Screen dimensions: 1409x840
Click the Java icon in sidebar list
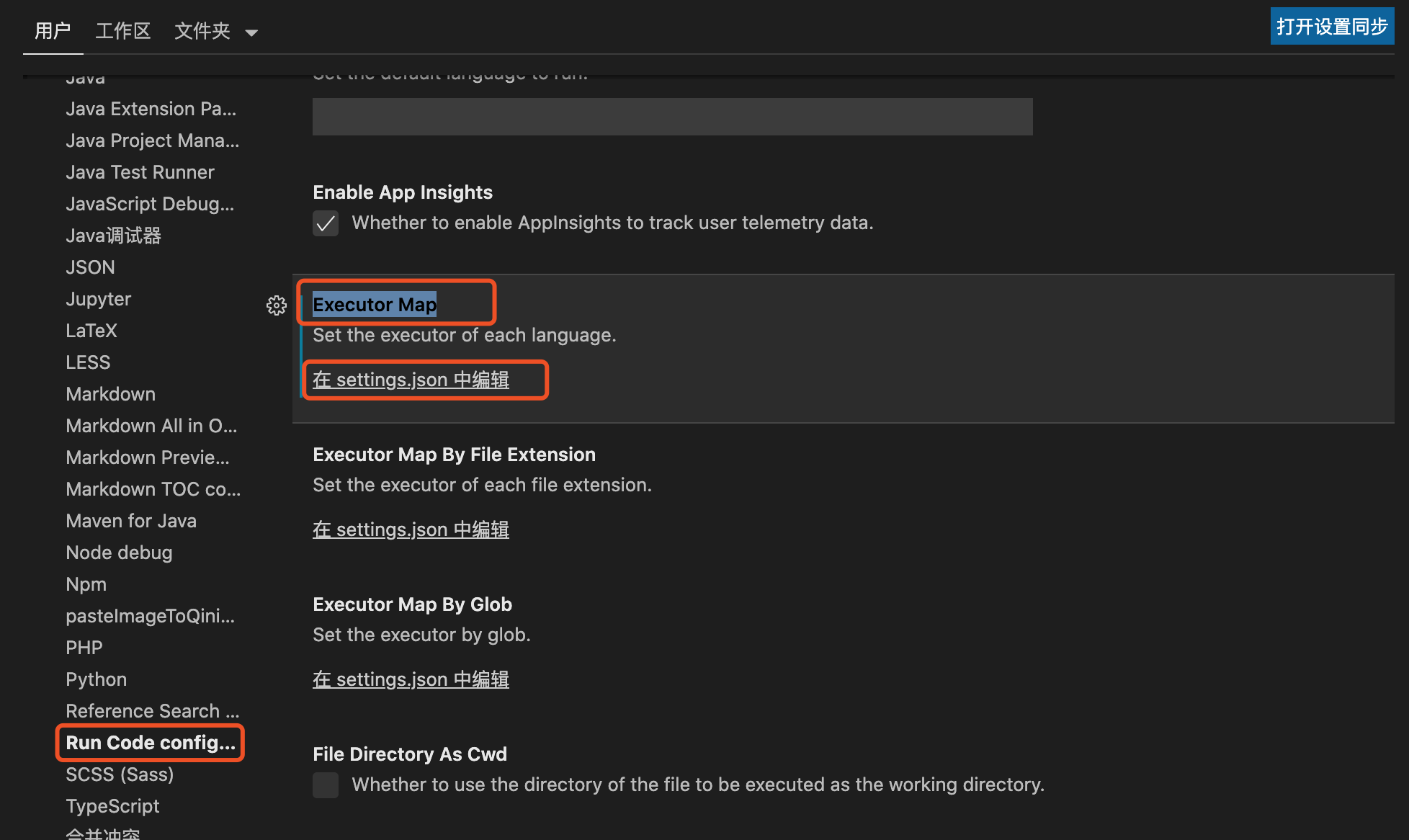click(x=86, y=76)
